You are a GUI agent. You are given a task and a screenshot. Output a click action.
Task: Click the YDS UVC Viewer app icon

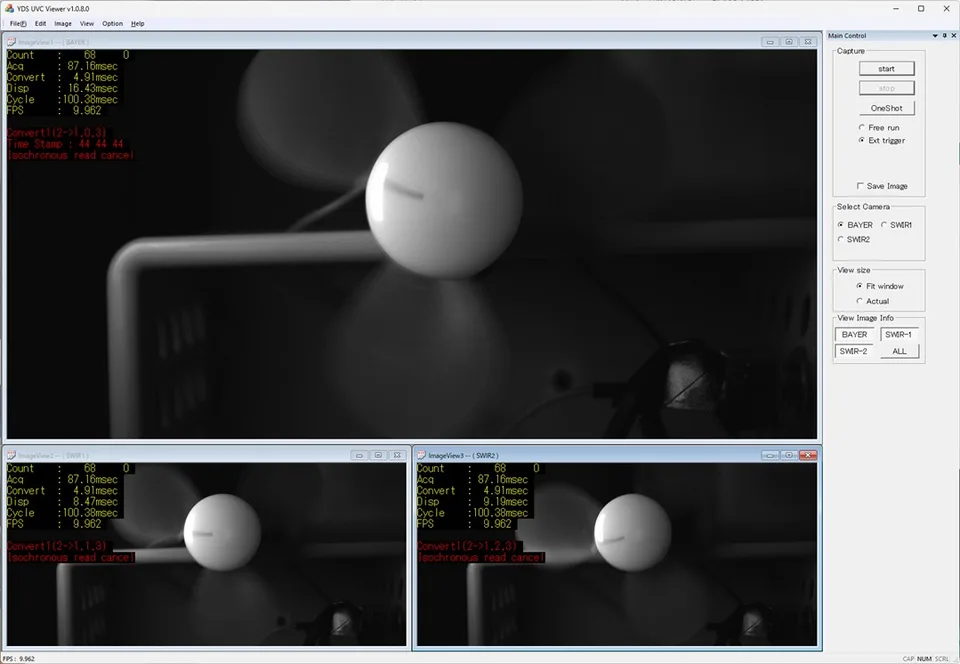[x=9, y=9]
